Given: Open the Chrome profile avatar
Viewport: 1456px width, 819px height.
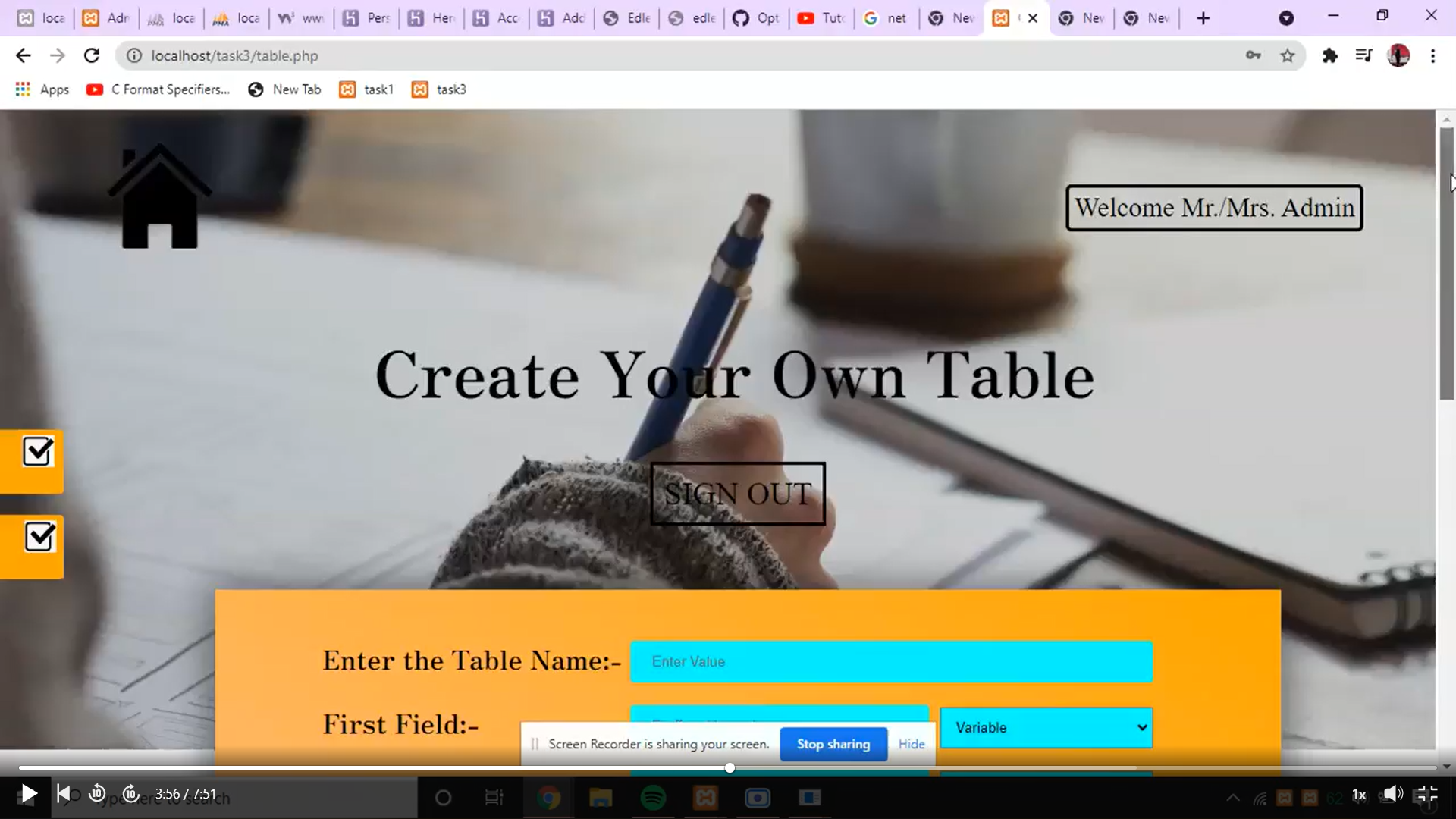Looking at the screenshot, I should 1398,55.
